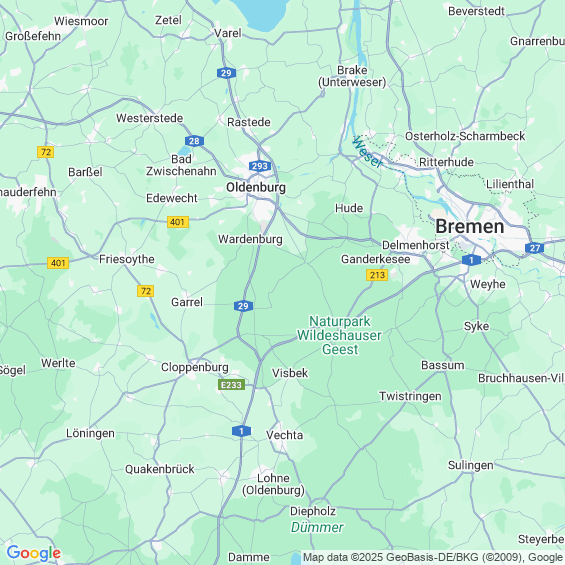Open the Google logo link
This screenshot has width=565, height=565.
coord(34,553)
